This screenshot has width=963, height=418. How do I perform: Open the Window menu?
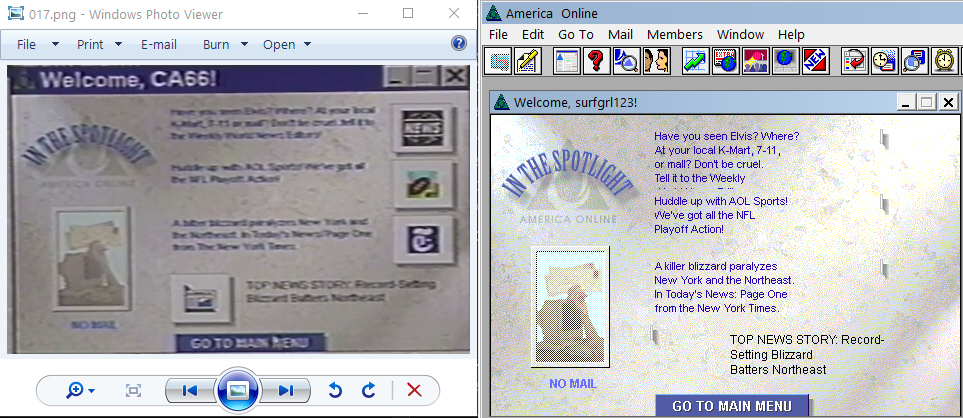740,34
